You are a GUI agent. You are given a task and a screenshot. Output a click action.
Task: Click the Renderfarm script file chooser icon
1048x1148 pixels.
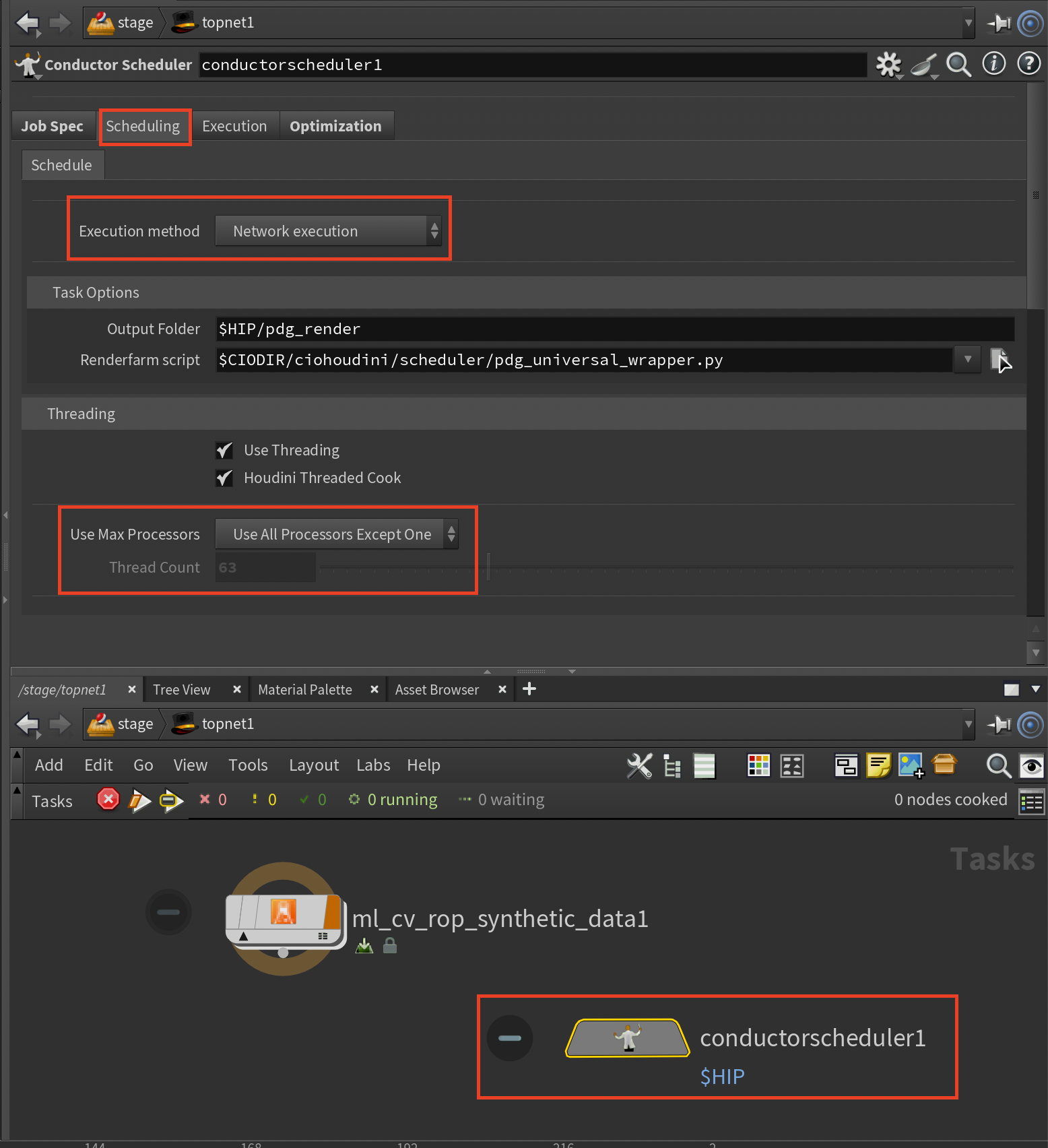[1000, 360]
